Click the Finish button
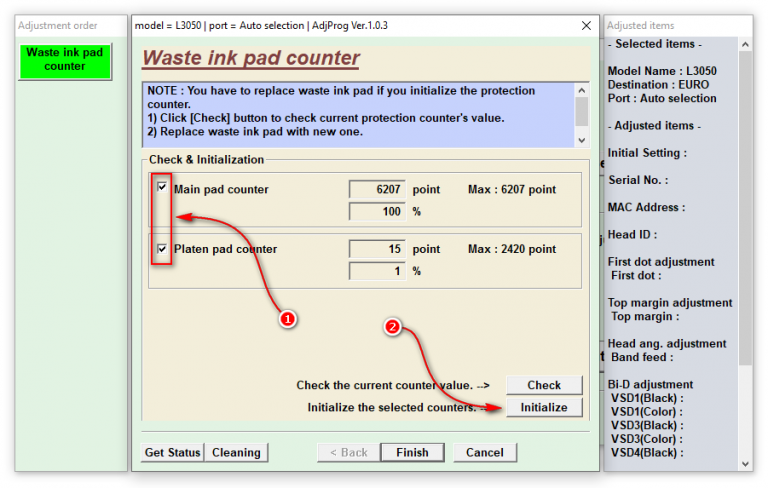The height and width of the screenshot is (488, 768). (x=412, y=452)
